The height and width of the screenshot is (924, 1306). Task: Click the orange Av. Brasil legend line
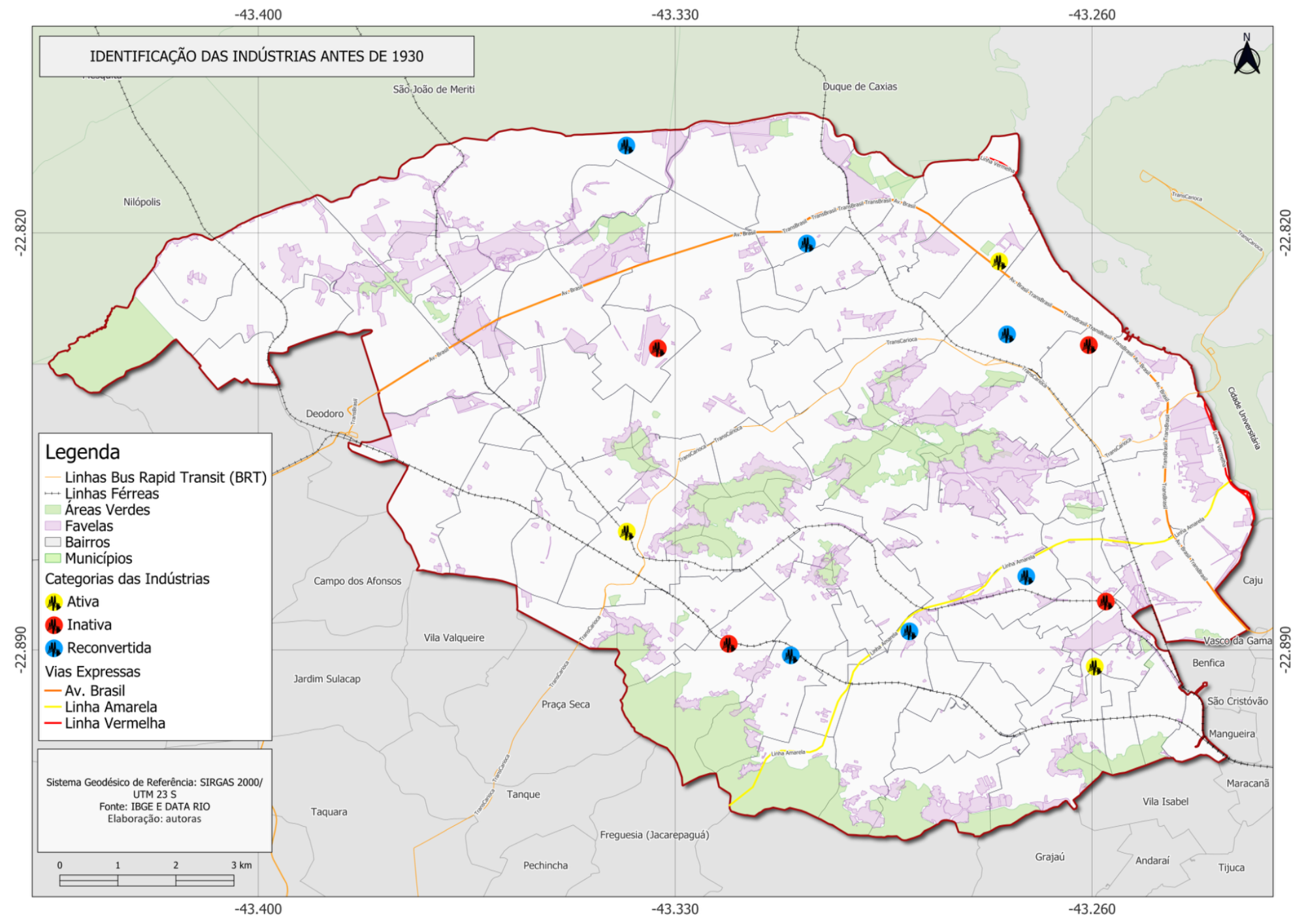(53, 691)
